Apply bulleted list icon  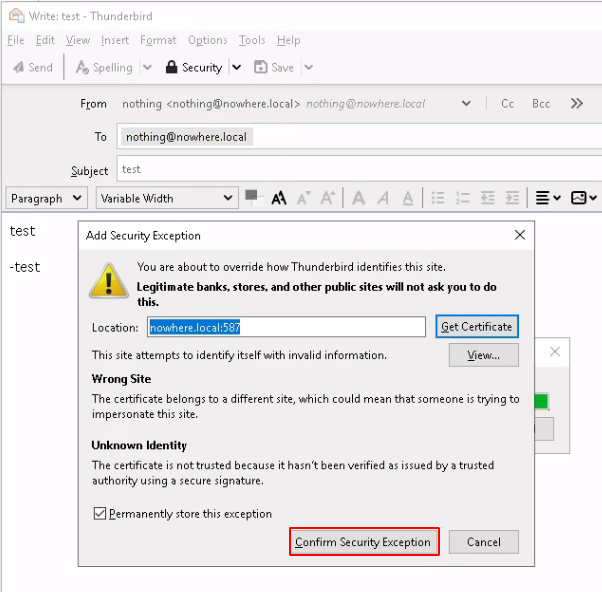tap(438, 198)
